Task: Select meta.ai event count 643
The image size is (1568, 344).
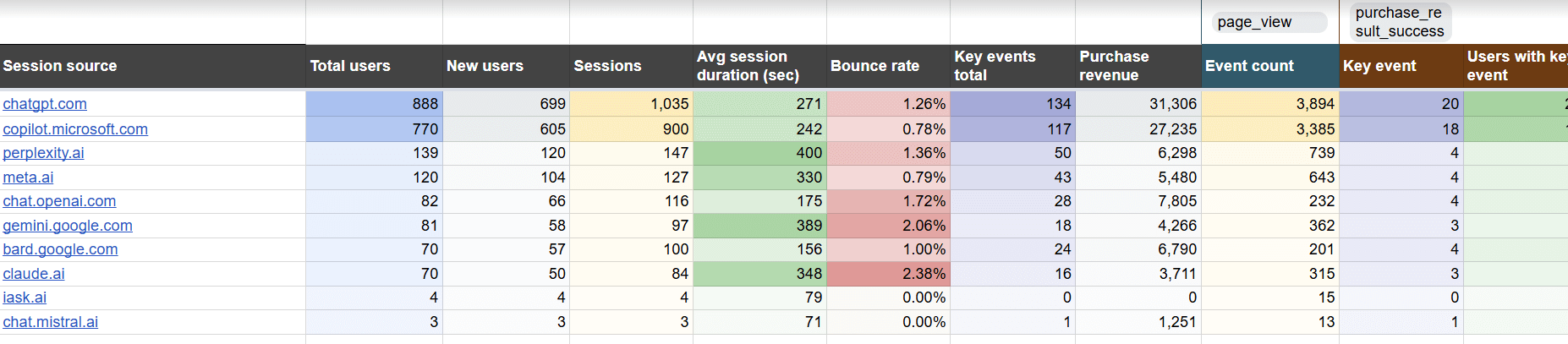Action: pos(1270,177)
